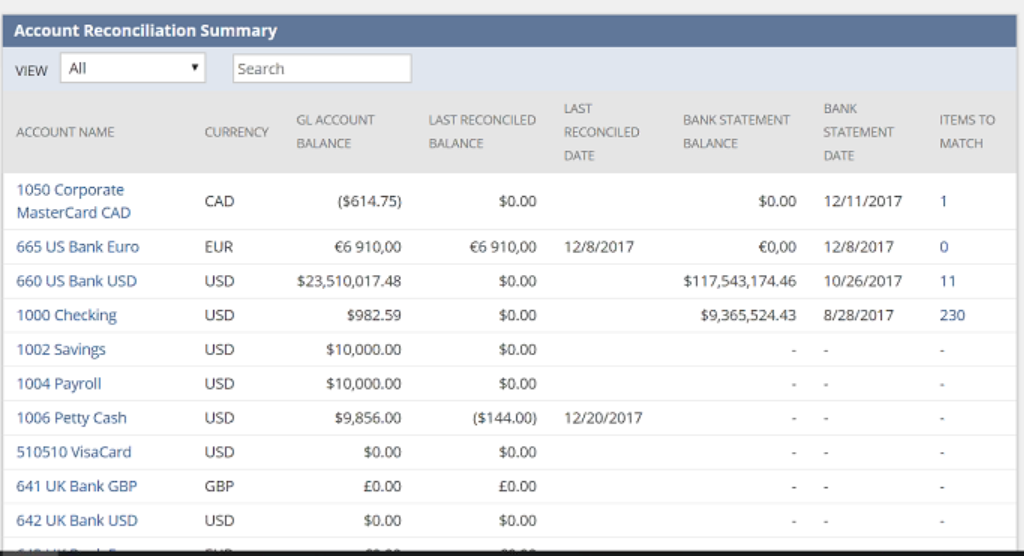The width and height of the screenshot is (1024, 556).
Task: Open the 1000 Checking account link
Action: click(x=67, y=316)
